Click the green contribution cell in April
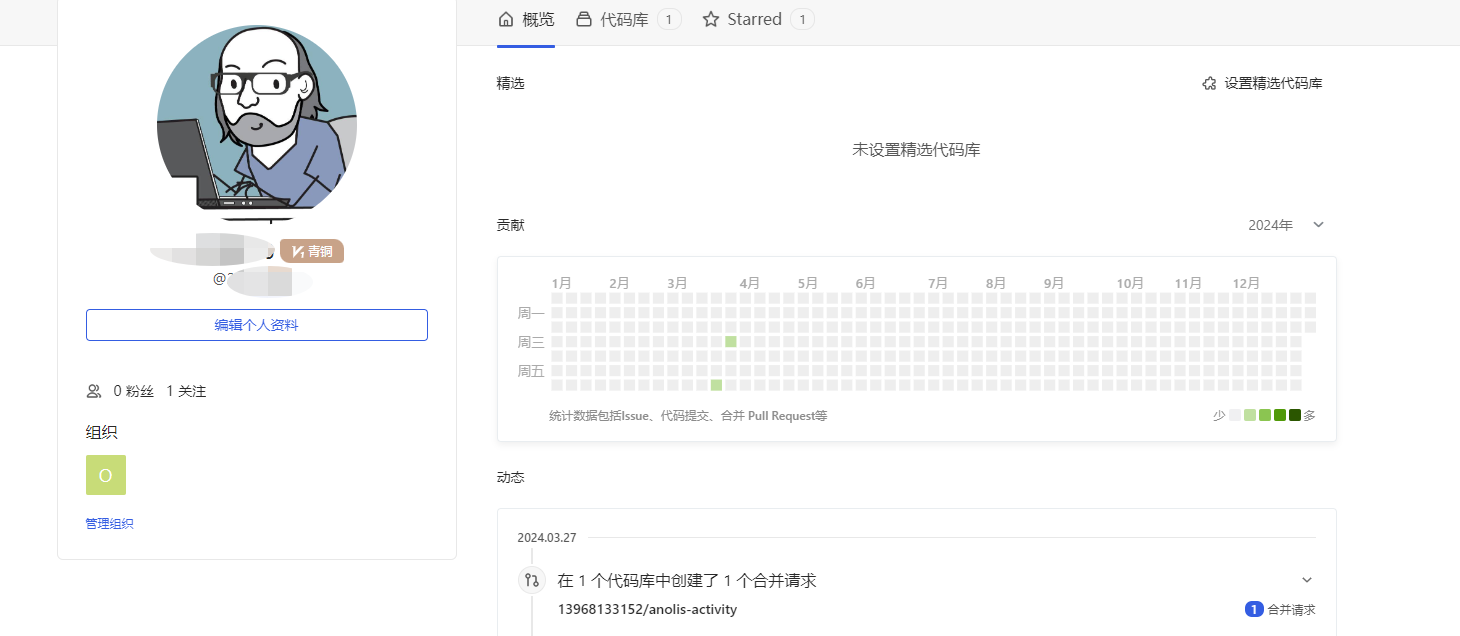 [x=730, y=340]
